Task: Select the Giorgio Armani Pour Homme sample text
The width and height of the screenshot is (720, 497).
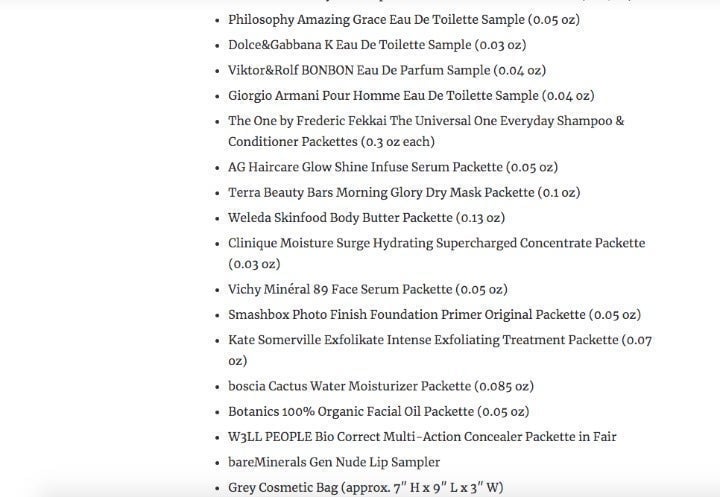Action: [411, 96]
